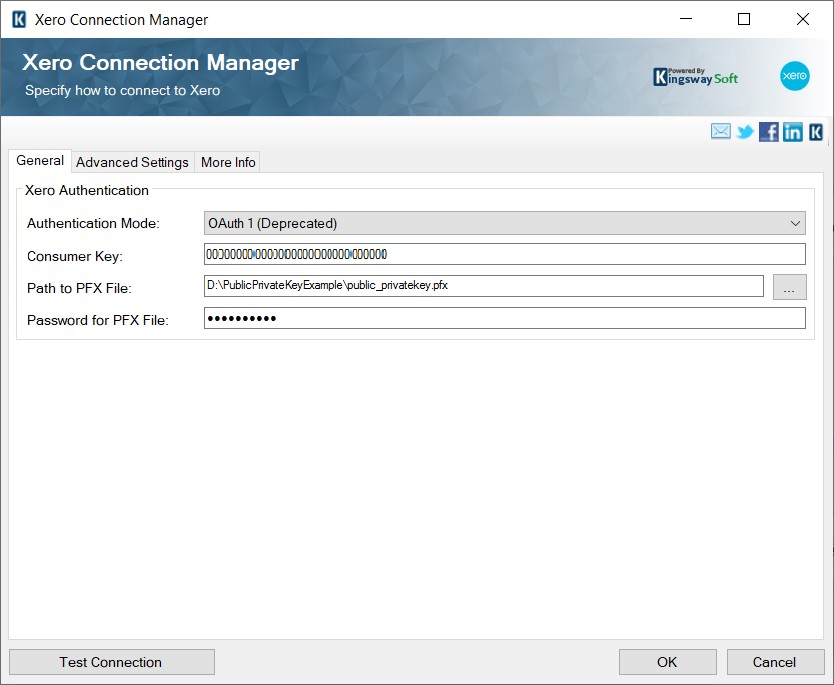
Task: Click into the Path to PFX File field
Action: (x=484, y=286)
